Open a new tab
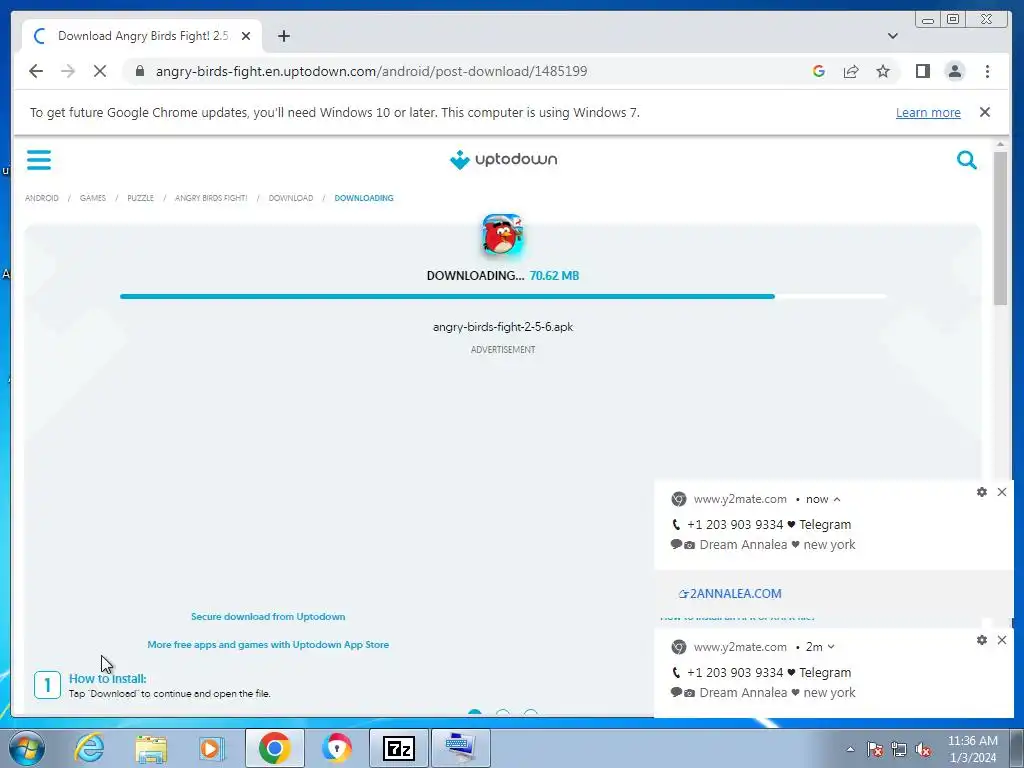Screen dimensions: 1024x768 [x=283, y=36]
